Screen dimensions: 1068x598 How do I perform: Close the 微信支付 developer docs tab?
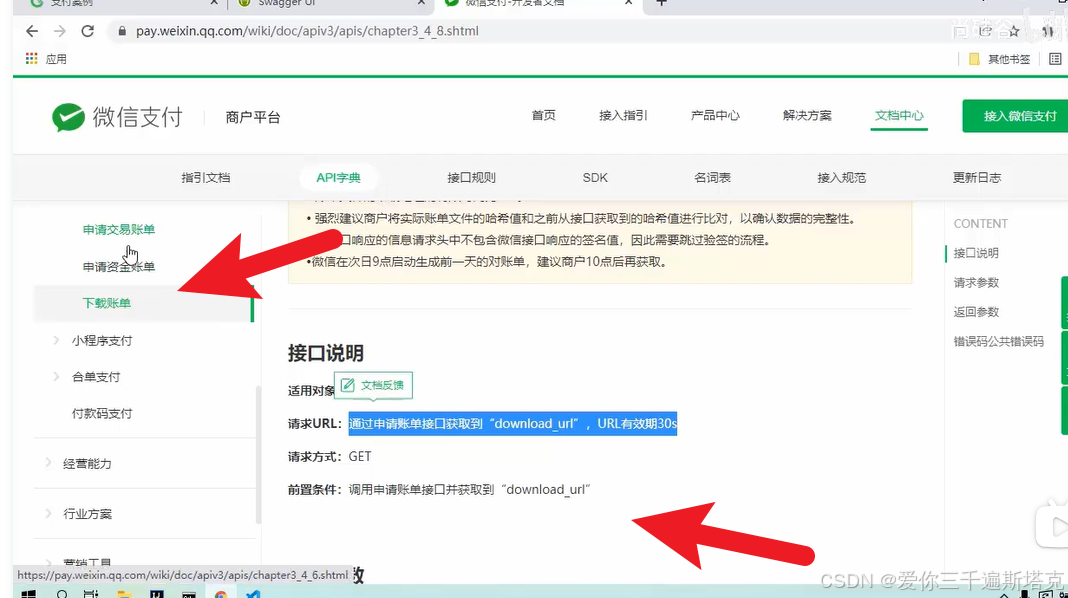coord(628,3)
